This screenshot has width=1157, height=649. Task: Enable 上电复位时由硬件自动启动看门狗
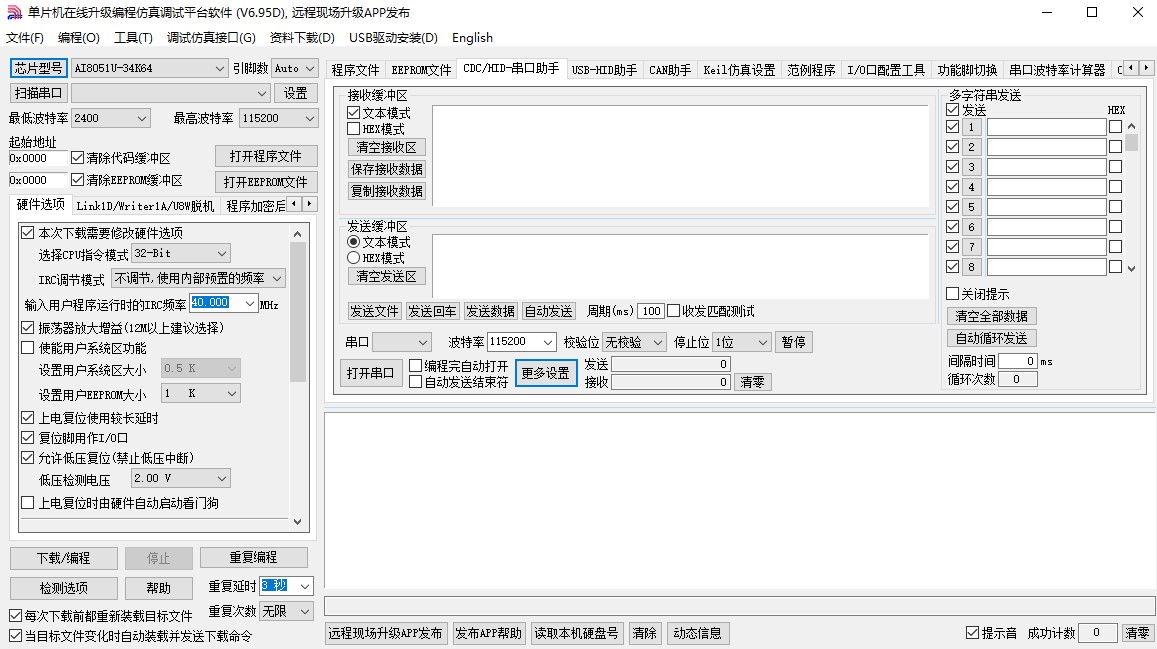click(28, 503)
